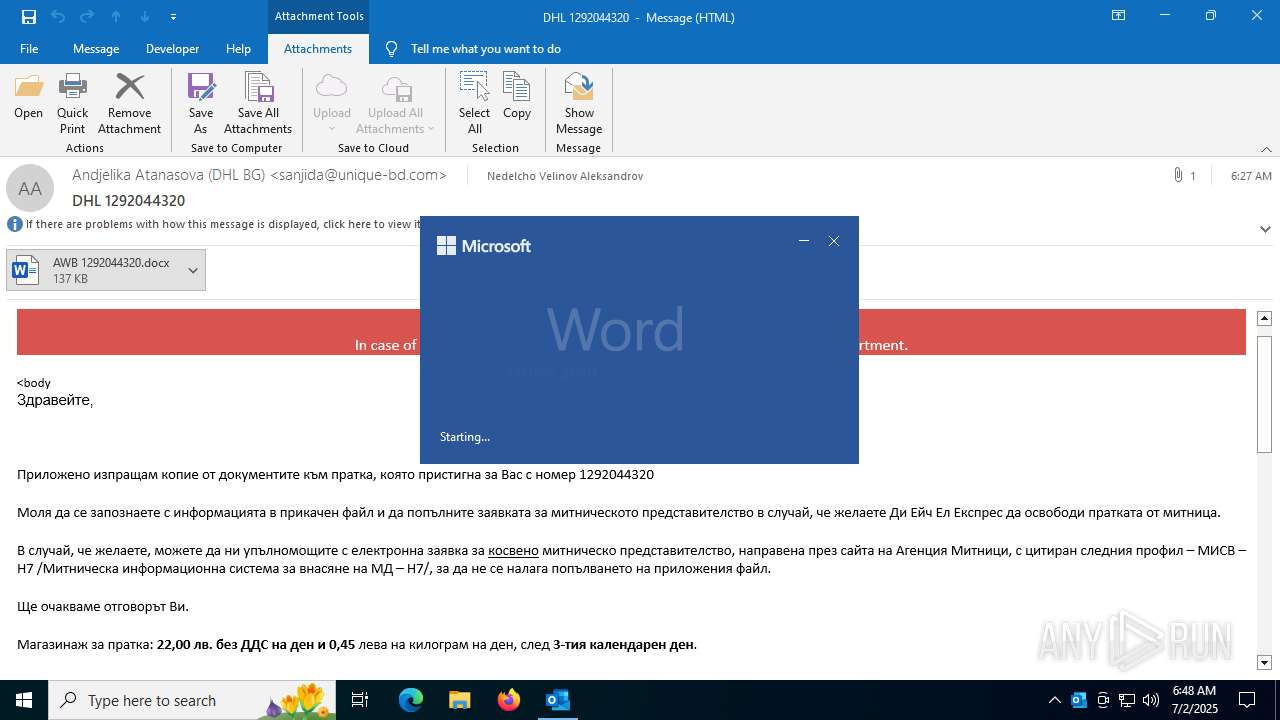This screenshot has height=720, width=1280.
Task: Expand the message header with the chevron
Action: pos(1265,229)
